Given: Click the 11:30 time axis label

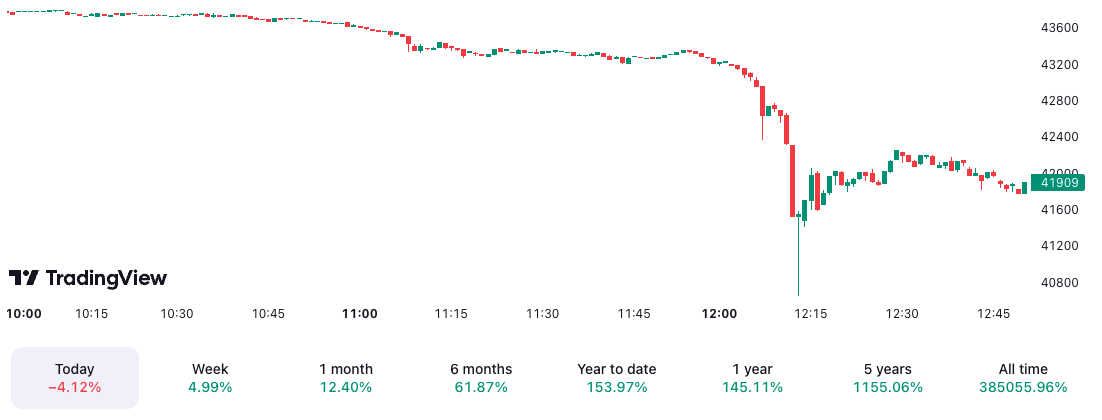Looking at the screenshot, I should [x=543, y=314].
